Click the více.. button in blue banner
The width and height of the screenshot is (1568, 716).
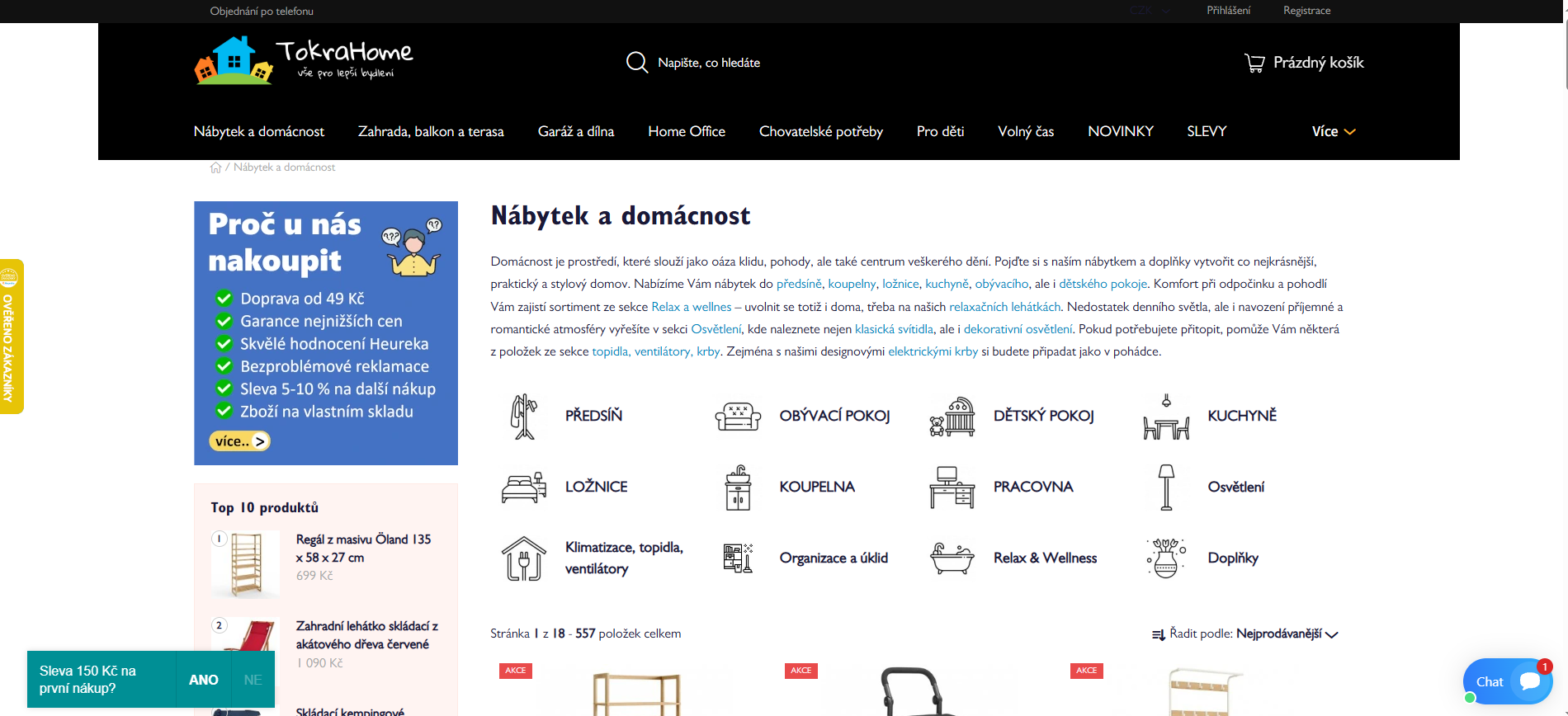[x=239, y=441]
